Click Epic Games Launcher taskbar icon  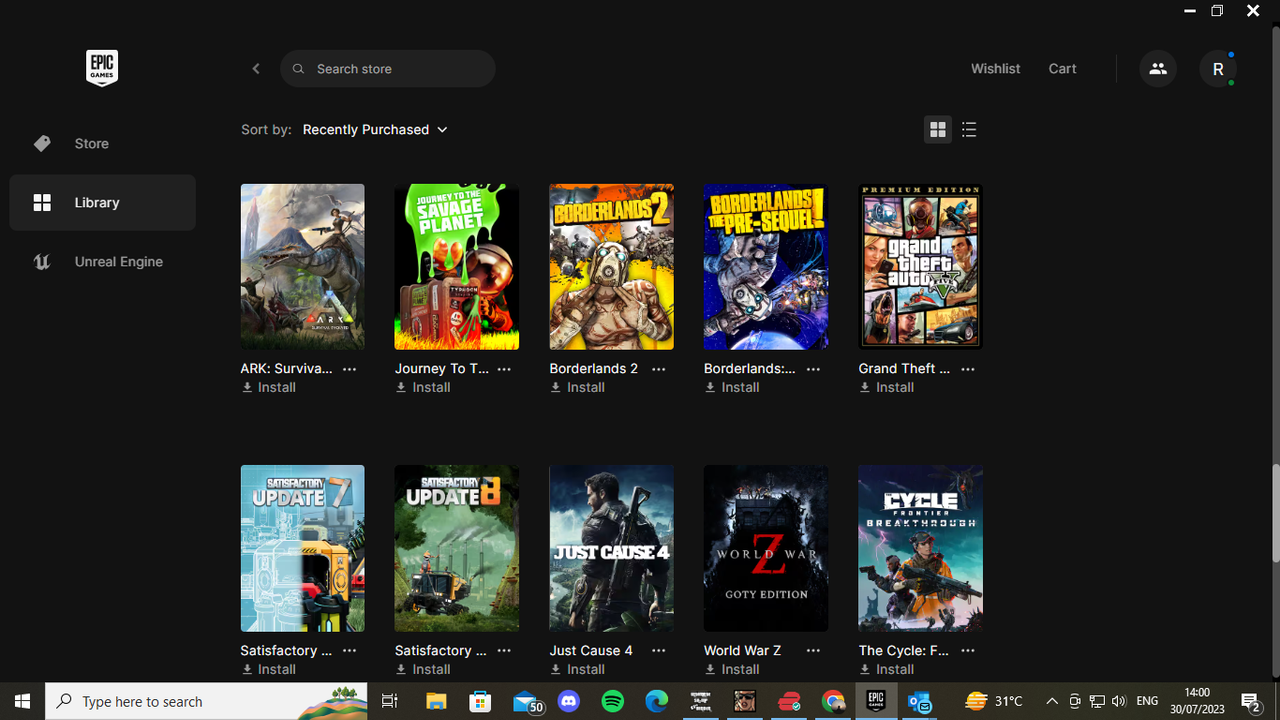click(876, 701)
